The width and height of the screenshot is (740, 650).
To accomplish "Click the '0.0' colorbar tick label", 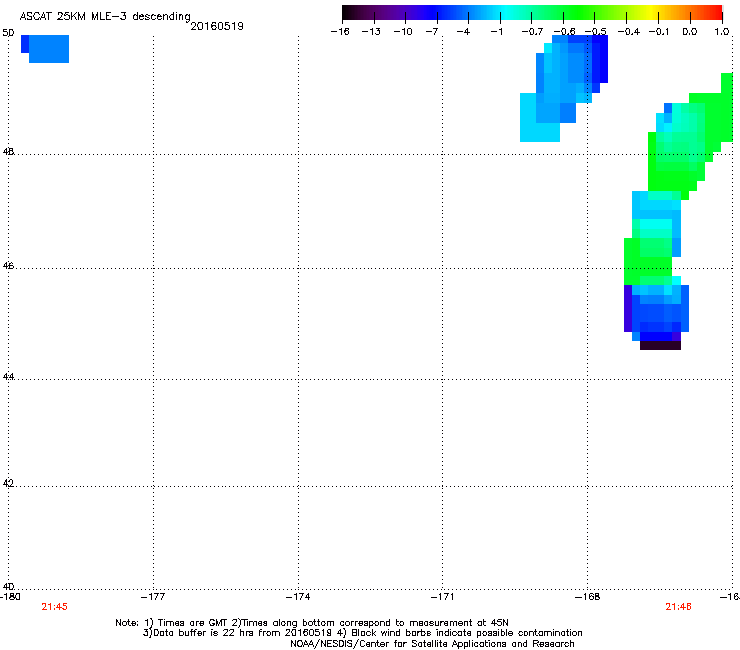I will 690,32.
